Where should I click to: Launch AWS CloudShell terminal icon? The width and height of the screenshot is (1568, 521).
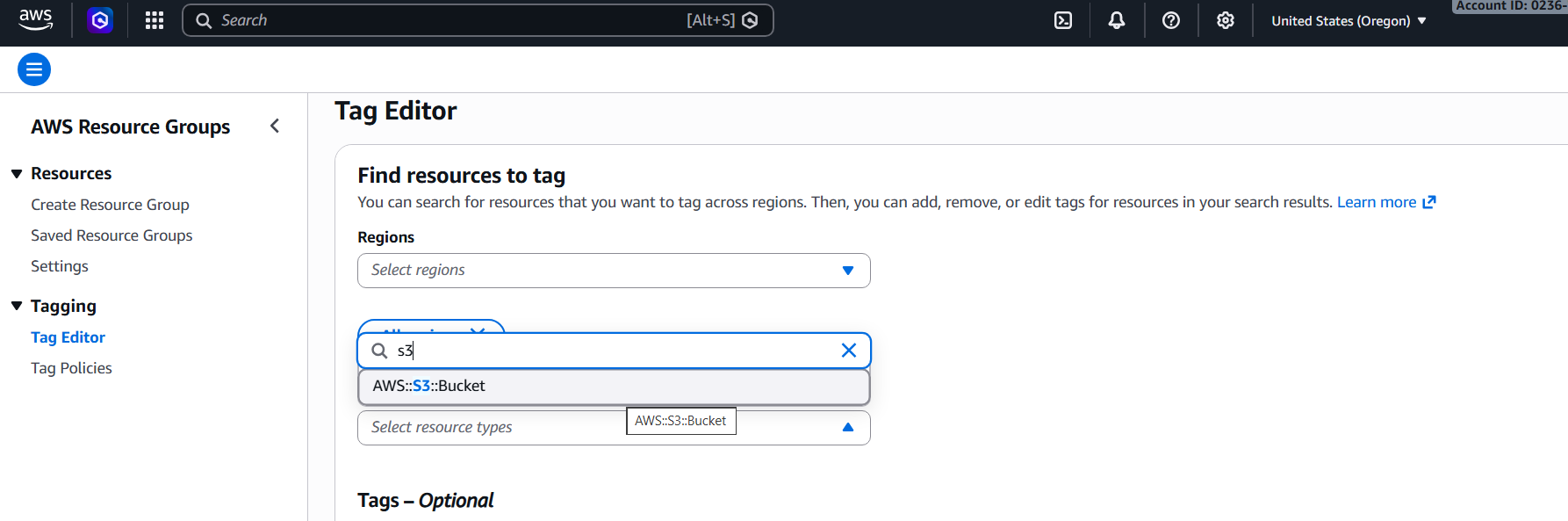[x=1063, y=20]
